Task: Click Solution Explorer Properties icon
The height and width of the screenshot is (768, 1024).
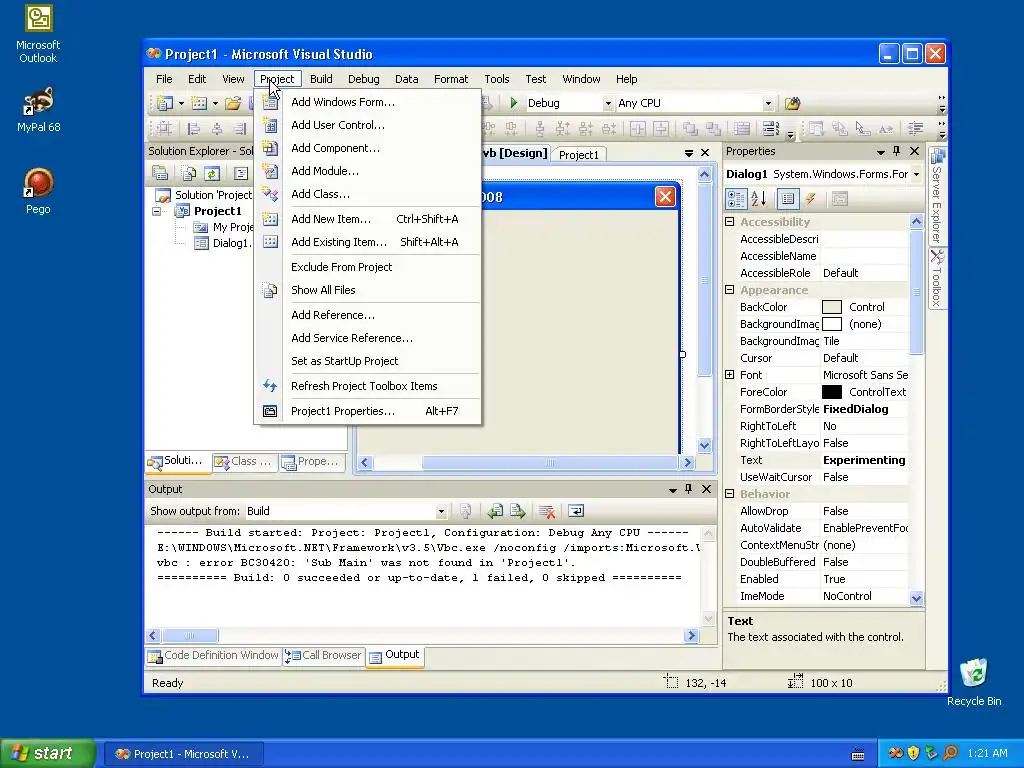Action: coord(160,174)
